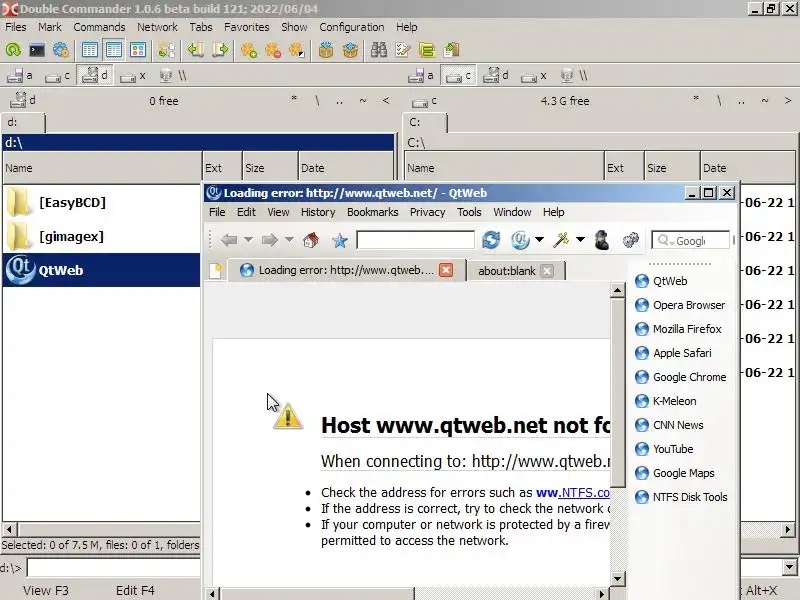The width and height of the screenshot is (800, 600).
Task: Switch to full columns view icon
Action: (114, 50)
